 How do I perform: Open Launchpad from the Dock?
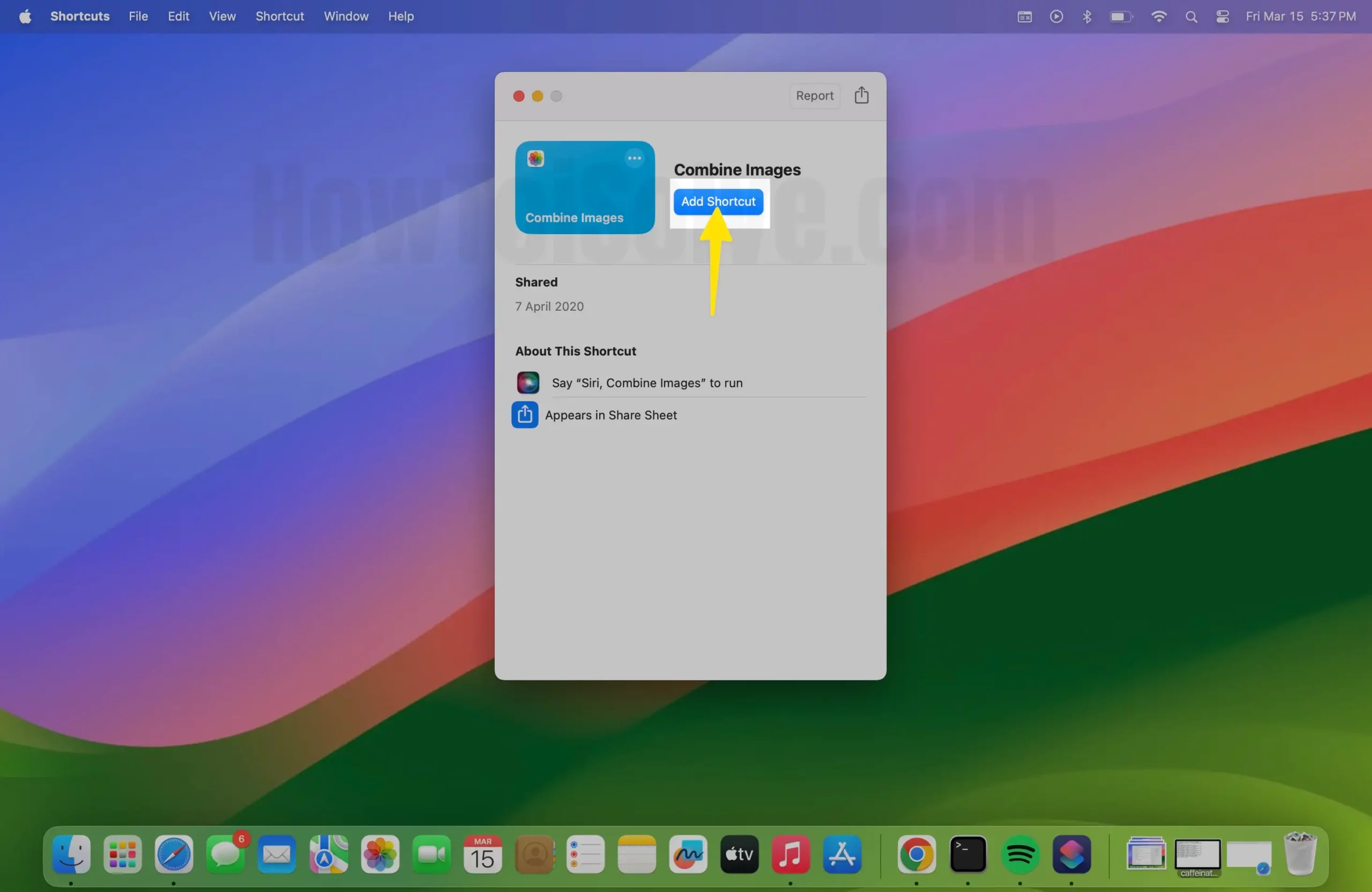point(122,853)
